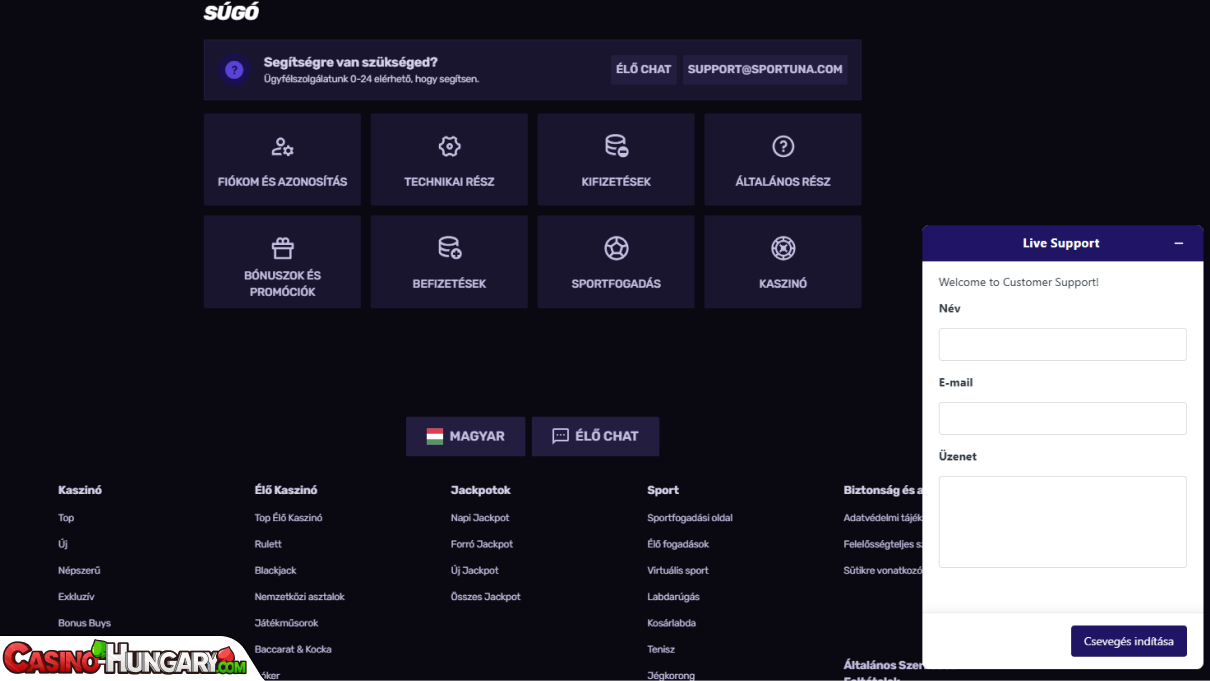Open Bonus Buys footer link

coord(84,623)
